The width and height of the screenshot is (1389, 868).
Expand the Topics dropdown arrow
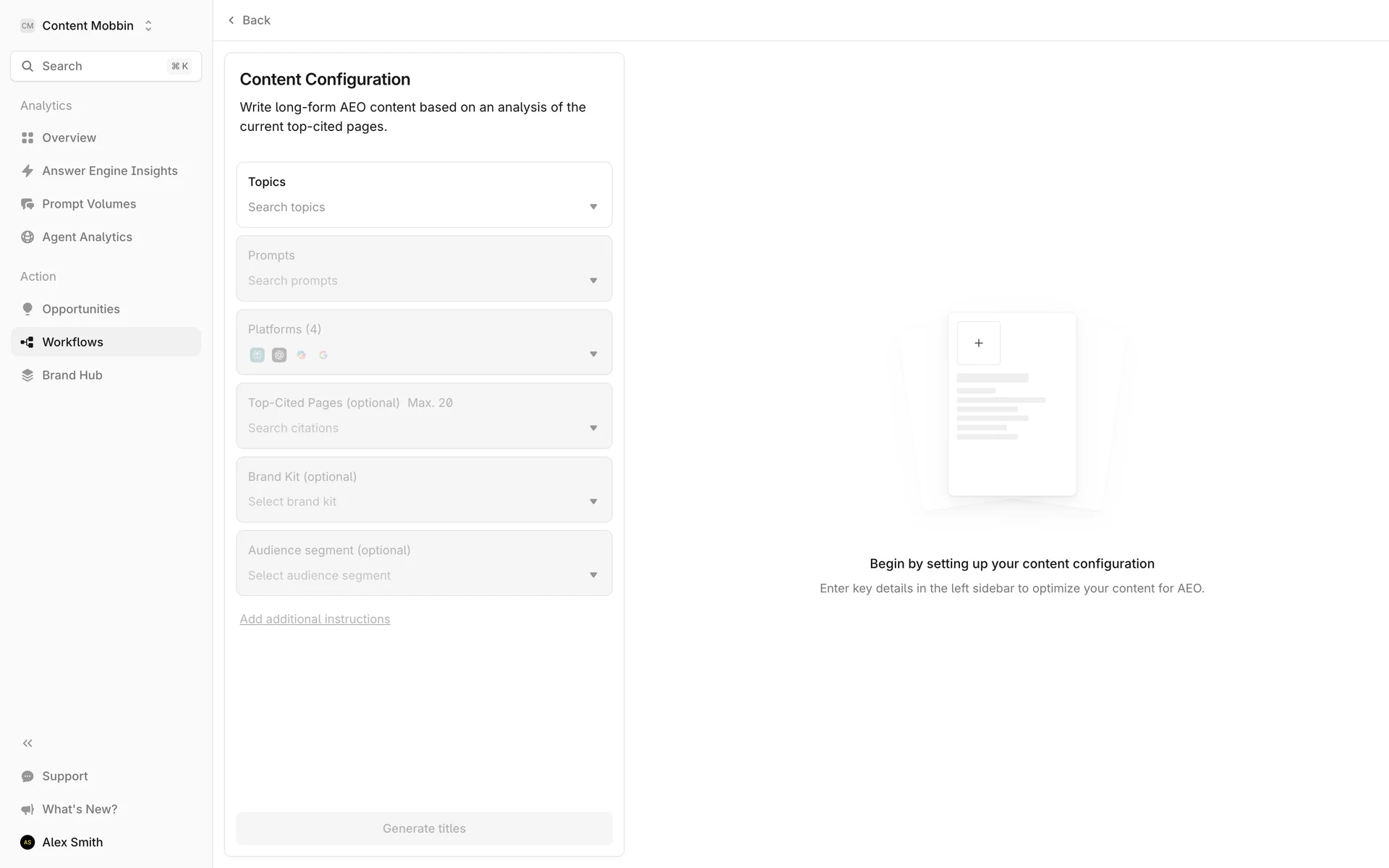[x=593, y=207]
